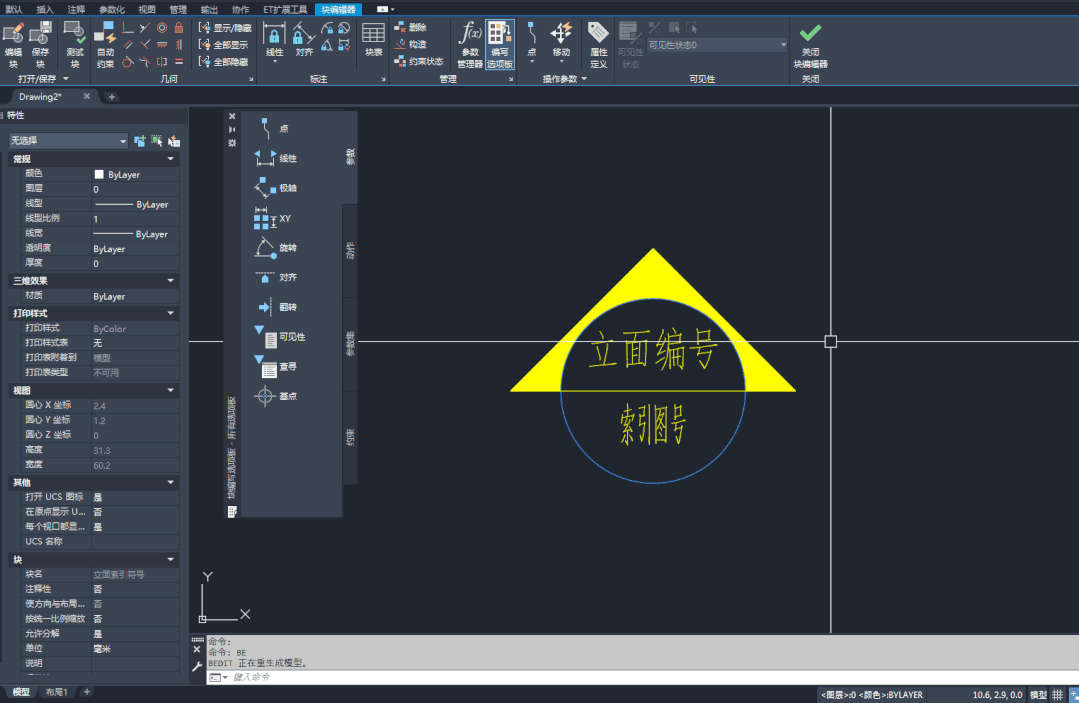
Task: Click 构造 (Construction) in 管理 panel
Action: point(410,45)
